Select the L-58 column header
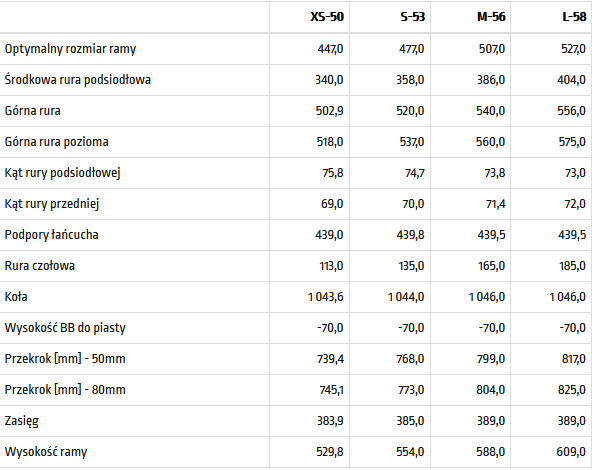This screenshot has height=470, width=592. (x=574, y=17)
